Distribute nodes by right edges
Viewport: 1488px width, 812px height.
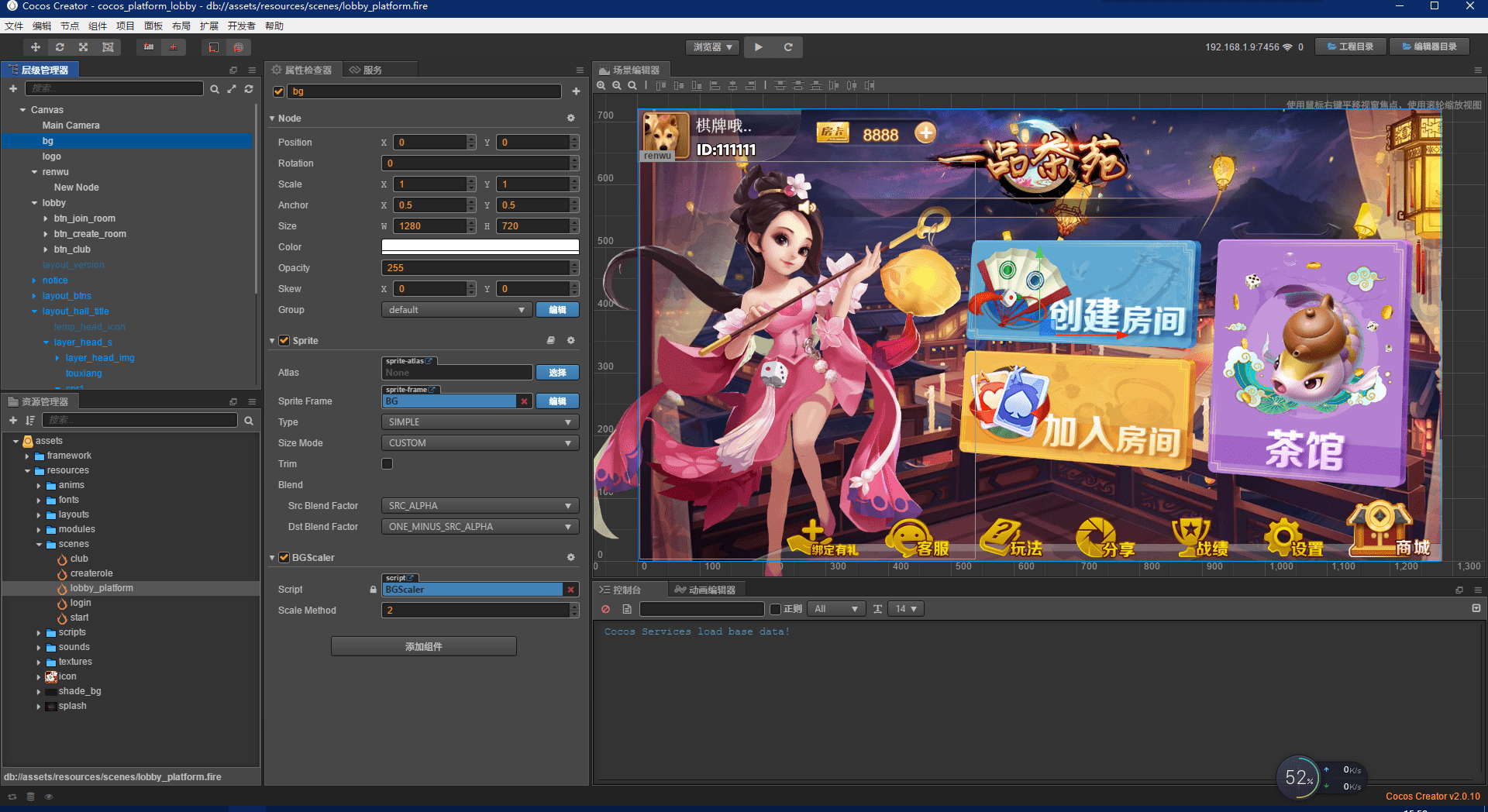(x=870, y=85)
